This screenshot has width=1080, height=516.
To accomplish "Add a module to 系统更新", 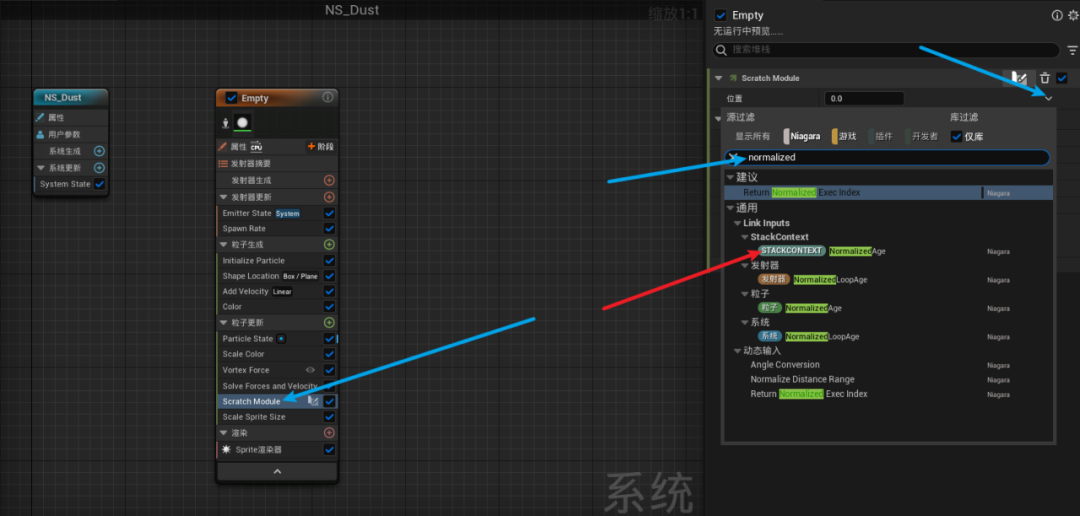I will coord(99,167).
